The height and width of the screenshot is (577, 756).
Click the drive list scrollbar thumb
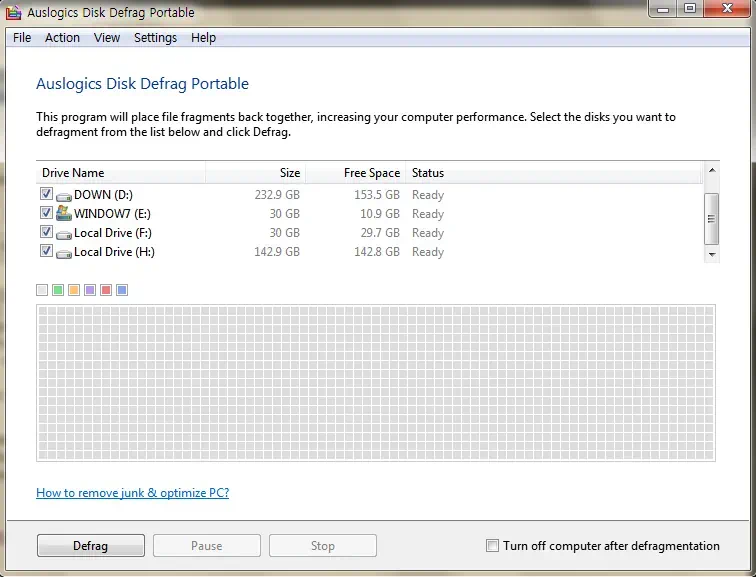click(712, 219)
